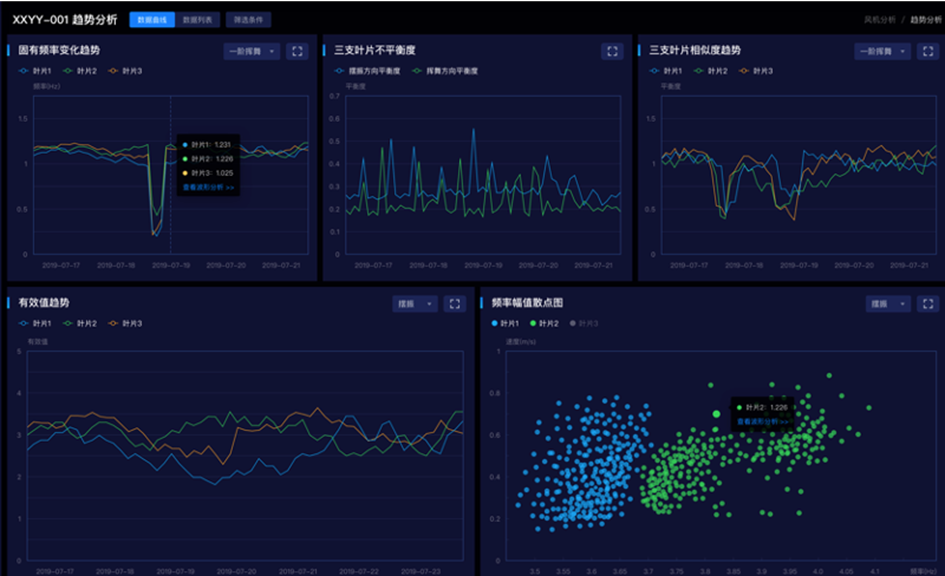945x576 pixels.
Task: Click 查看波形分析 link in scatter plot tooltip
Action: click(x=762, y=421)
